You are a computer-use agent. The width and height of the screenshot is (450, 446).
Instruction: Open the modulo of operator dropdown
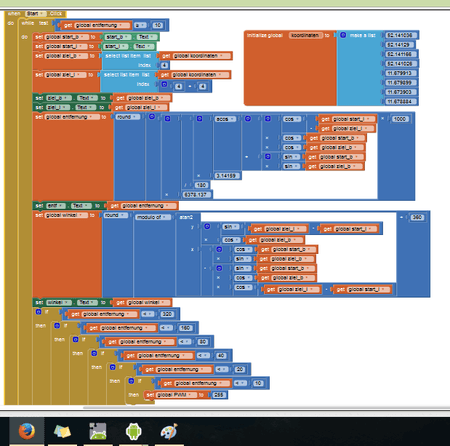pos(153,217)
